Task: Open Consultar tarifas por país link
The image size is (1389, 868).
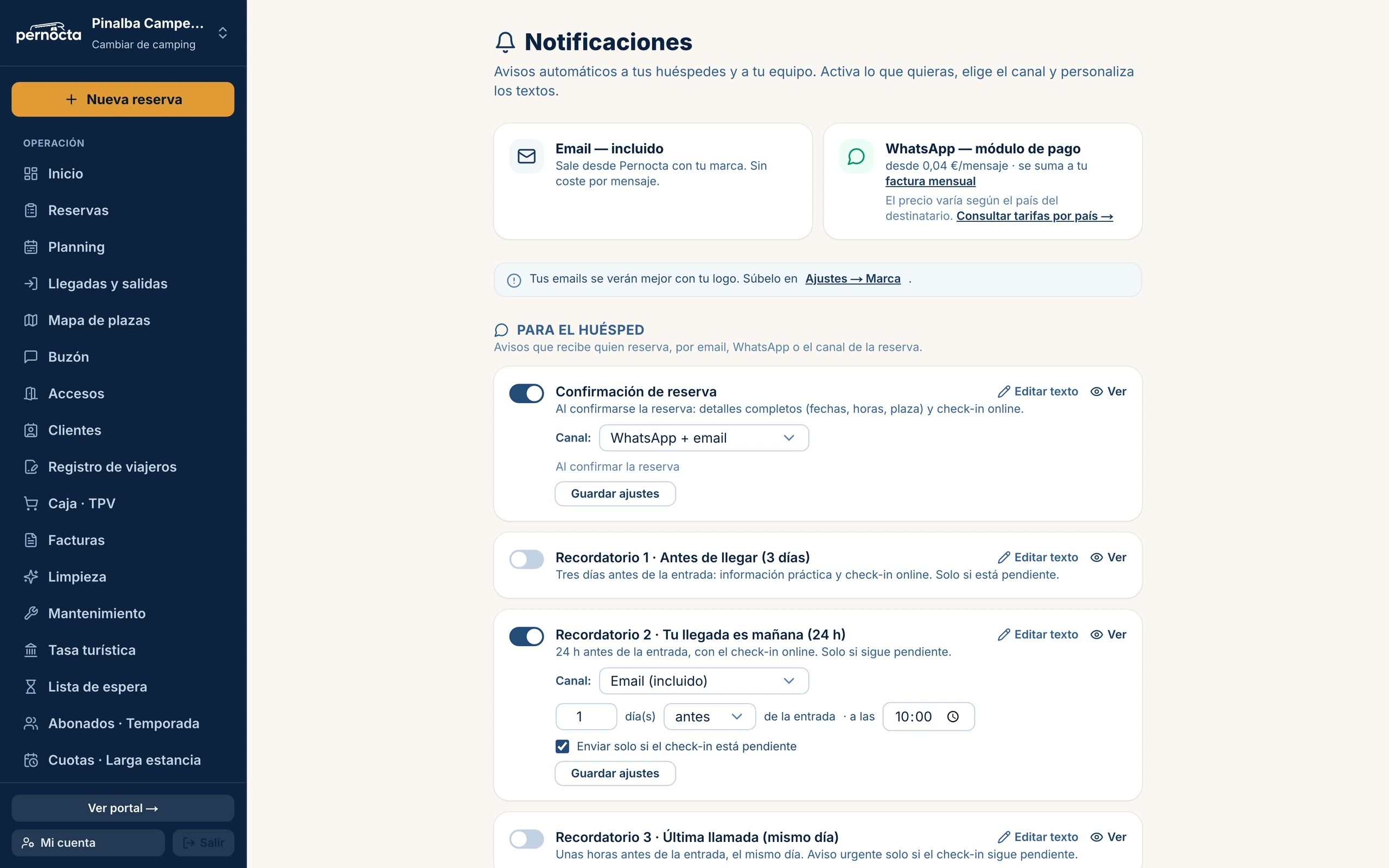Action: [1034, 216]
